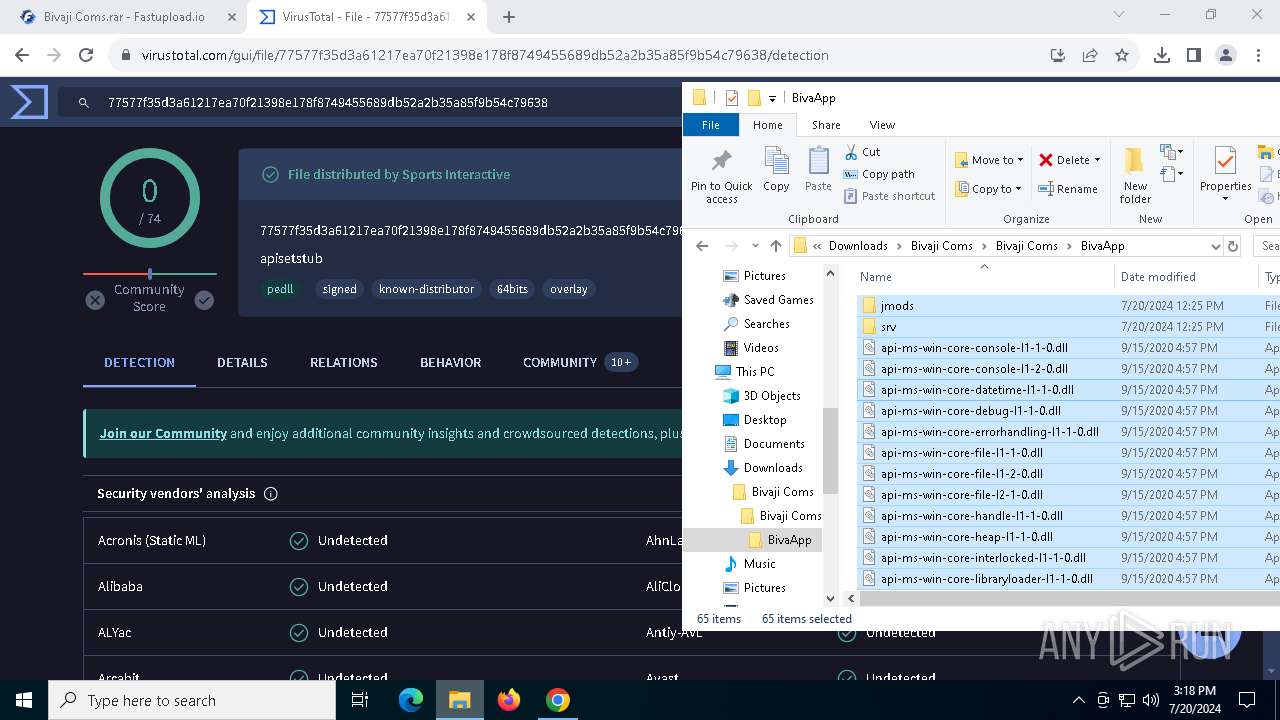
Task: Click the Join our Community link
Action: pos(163,433)
